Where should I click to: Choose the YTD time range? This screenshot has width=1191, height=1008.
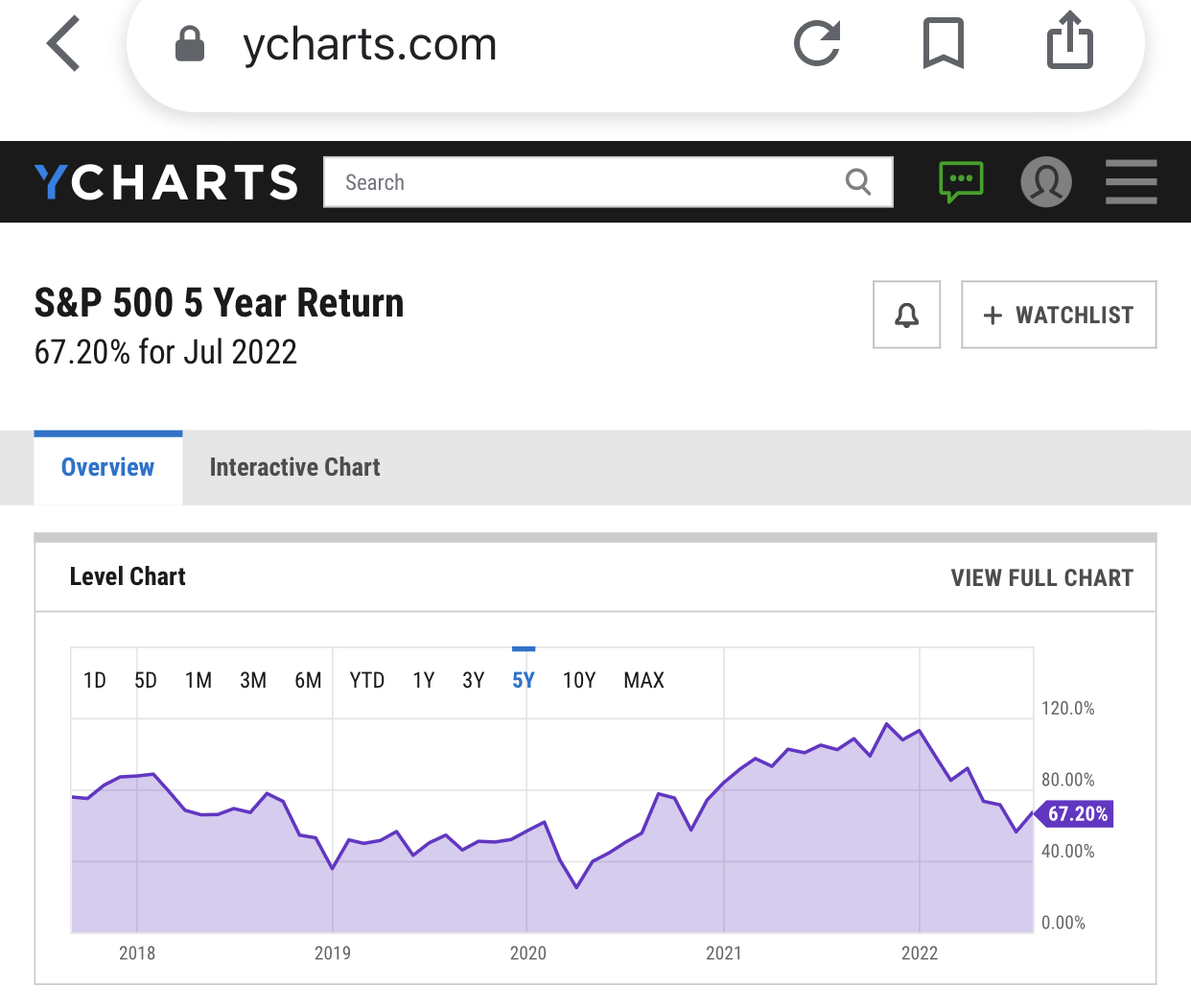[x=366, y=680]
